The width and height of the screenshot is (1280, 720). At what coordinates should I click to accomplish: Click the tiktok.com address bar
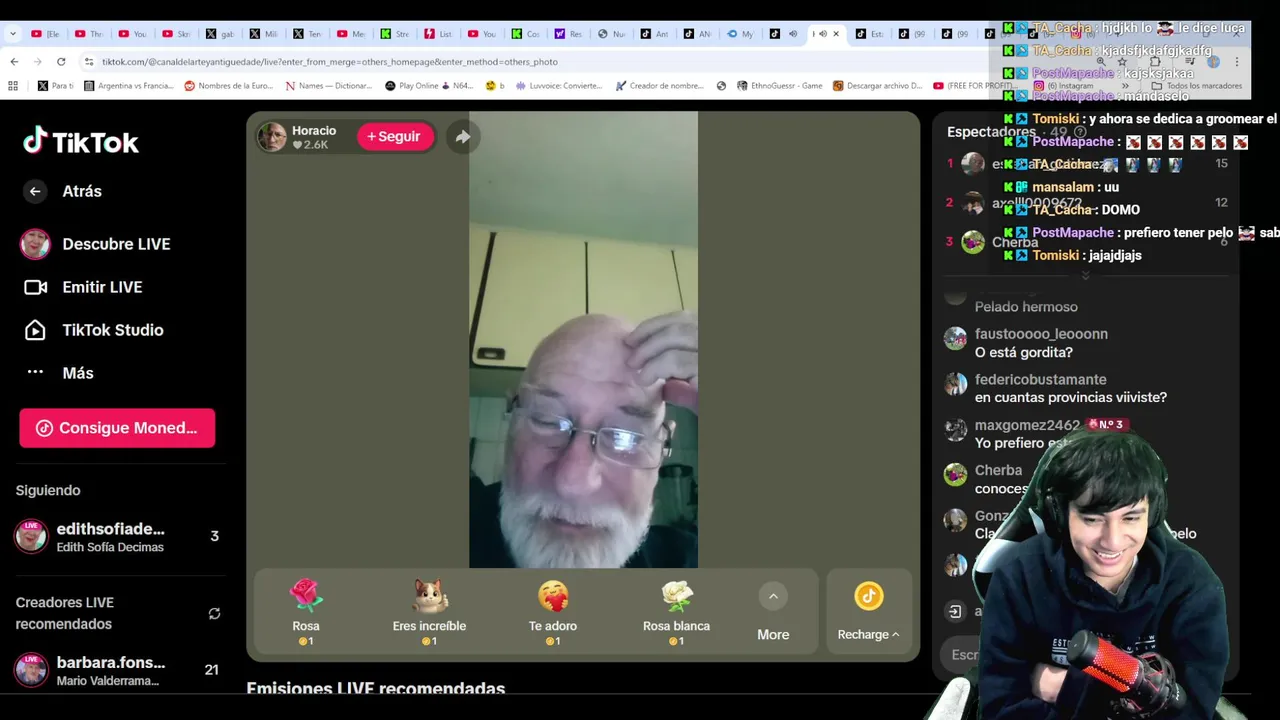330,62
